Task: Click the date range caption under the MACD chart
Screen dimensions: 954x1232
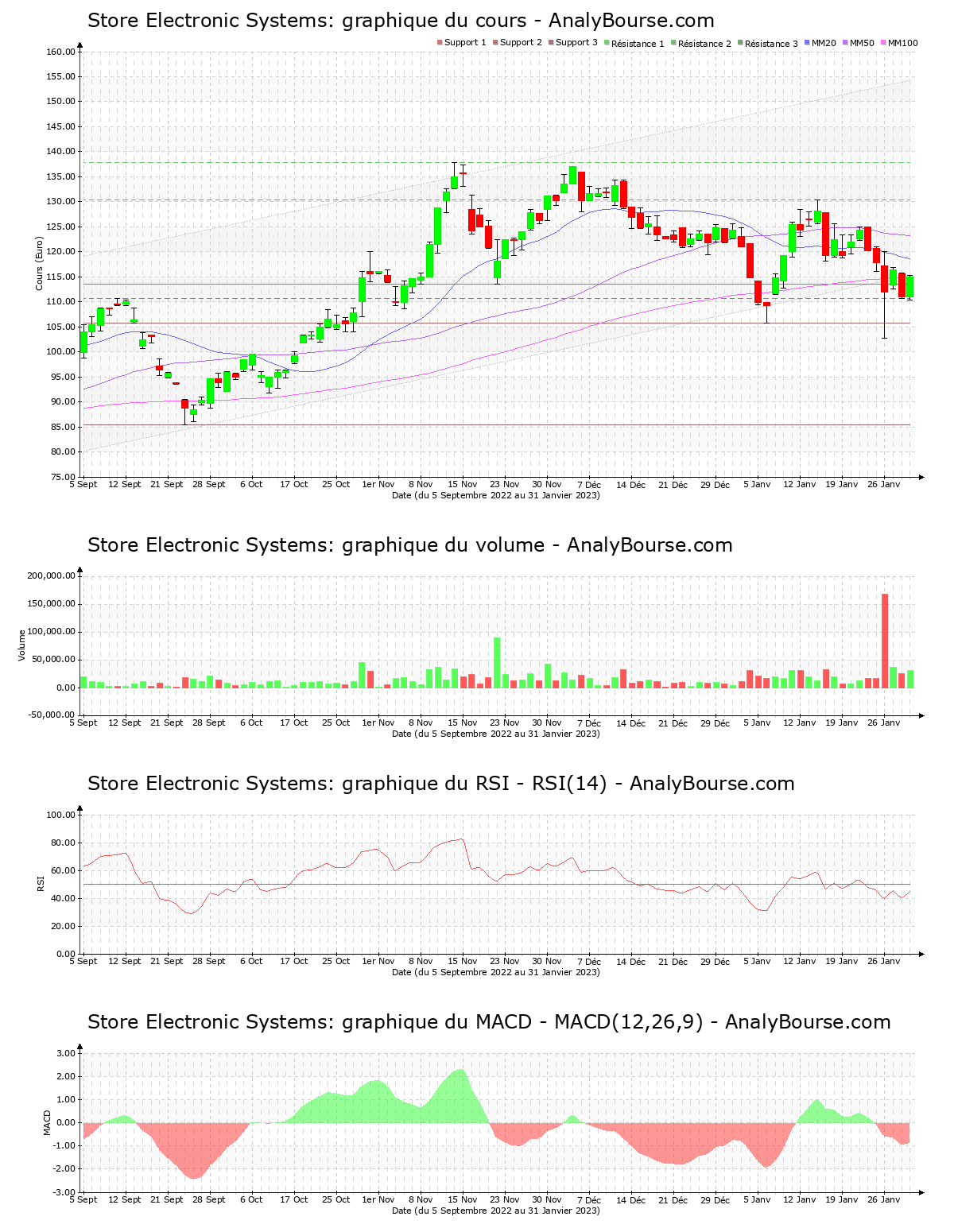Action: (x=496, y=1211)
